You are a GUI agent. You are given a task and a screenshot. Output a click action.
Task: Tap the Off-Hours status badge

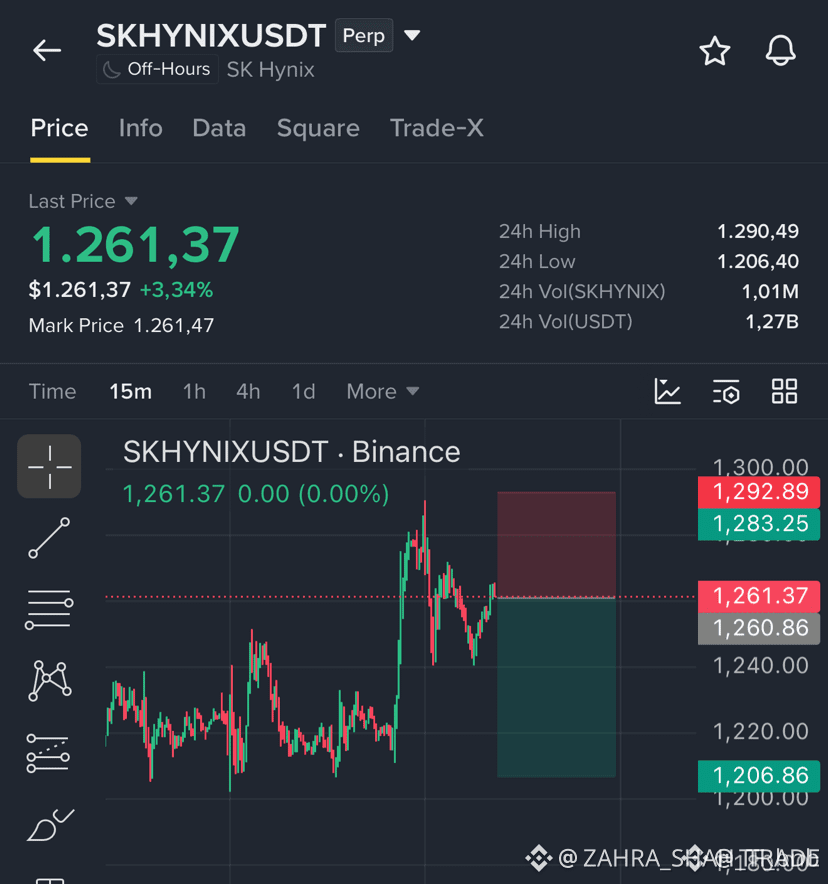point(157,69)
